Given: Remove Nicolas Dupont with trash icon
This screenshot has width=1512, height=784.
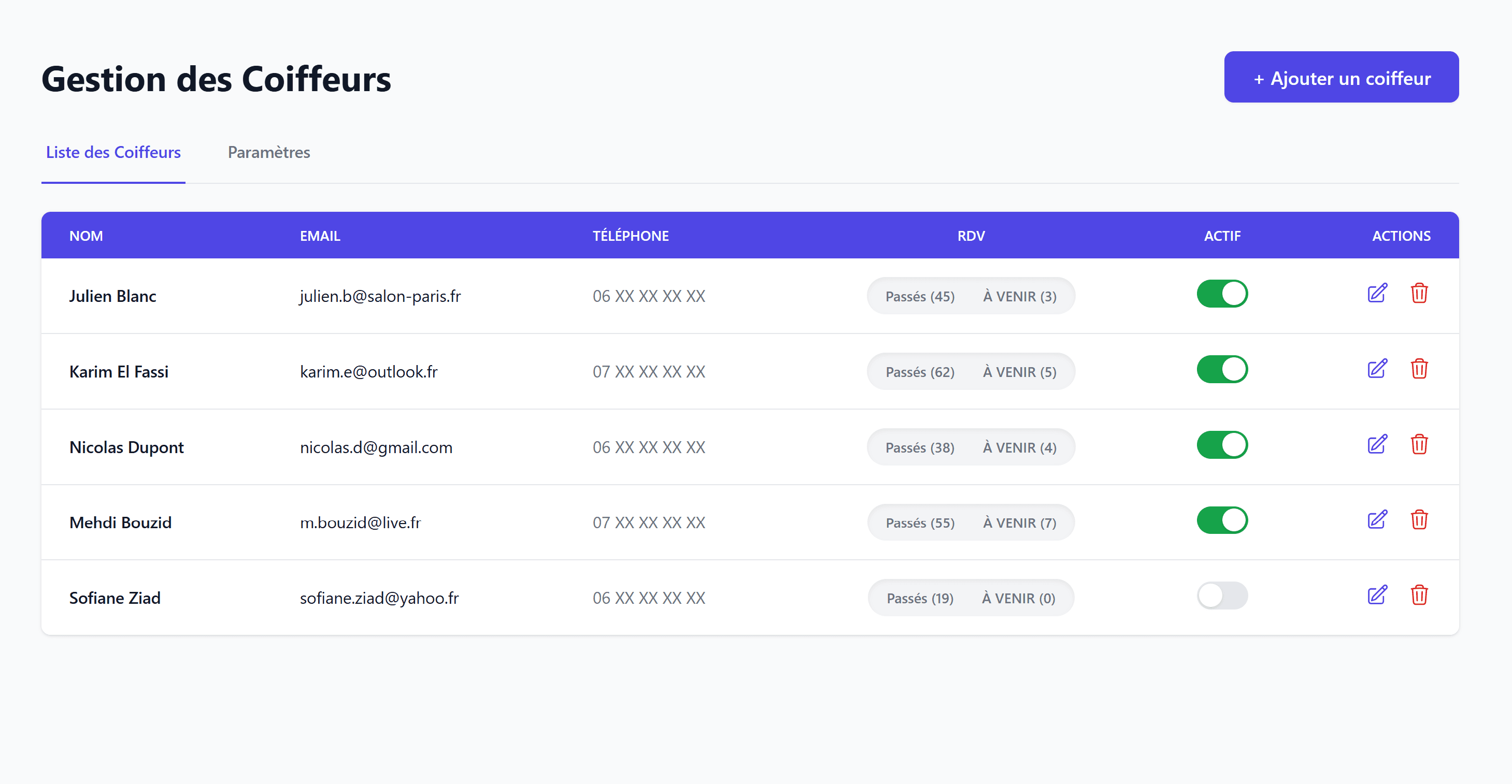Looking at the screenshot, I should click(x=1419, y=444).
